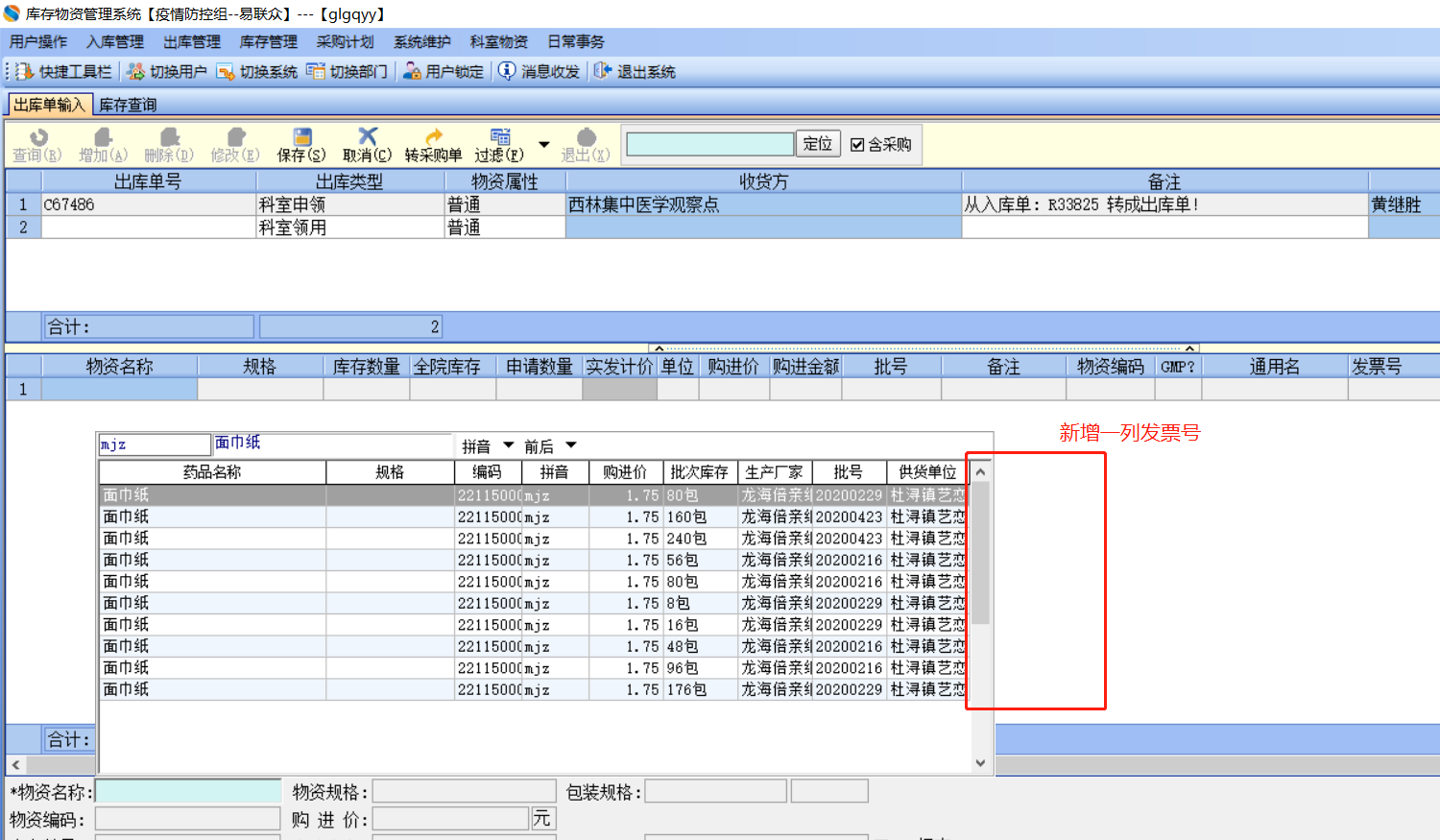Click the 批次库存 column header
This screenshot has width=1440, height=840.
pyautogui.click(x=700, y=472)
